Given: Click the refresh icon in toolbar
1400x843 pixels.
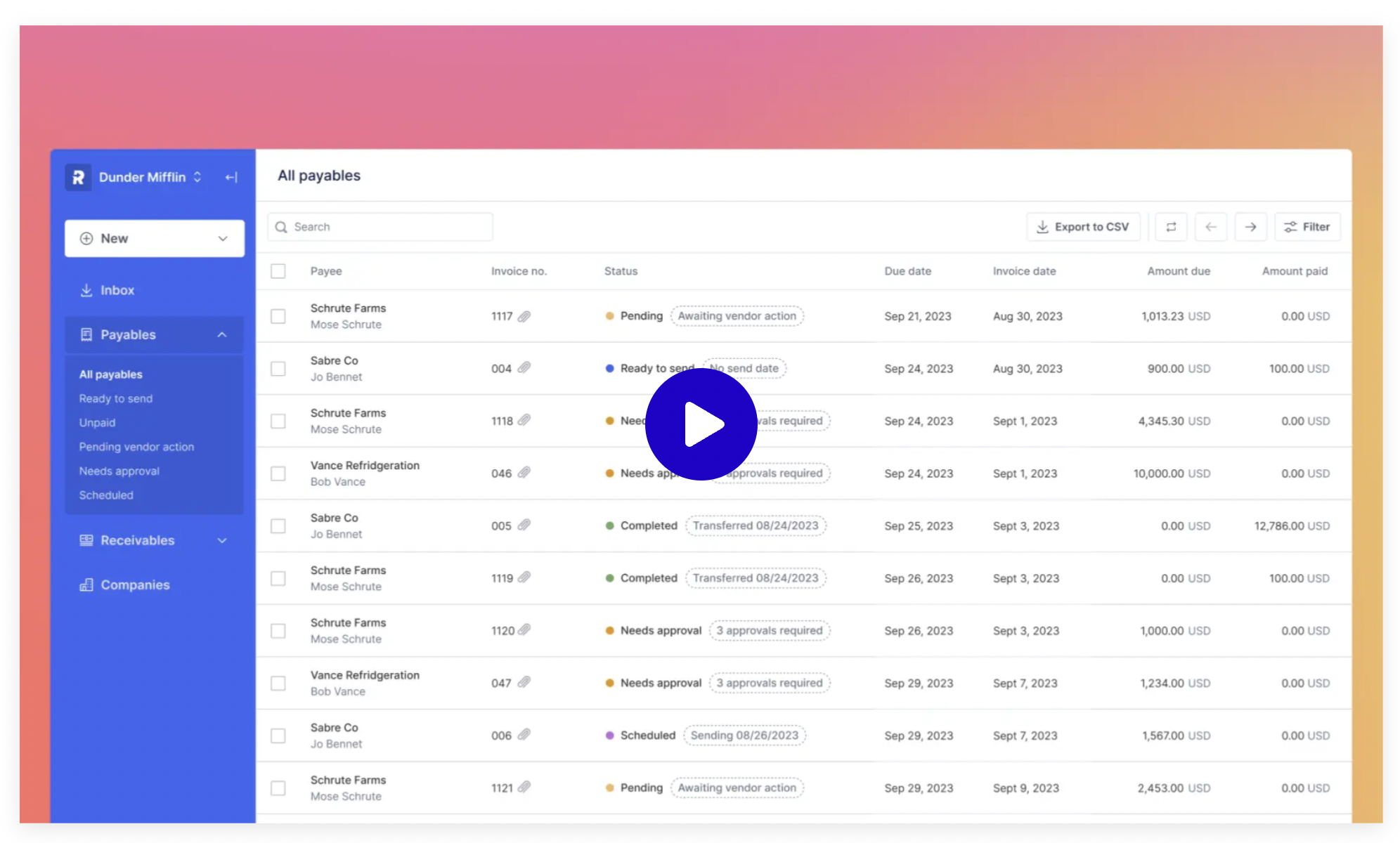Looking at the screenshot, I should click(x=1171, y=227).
